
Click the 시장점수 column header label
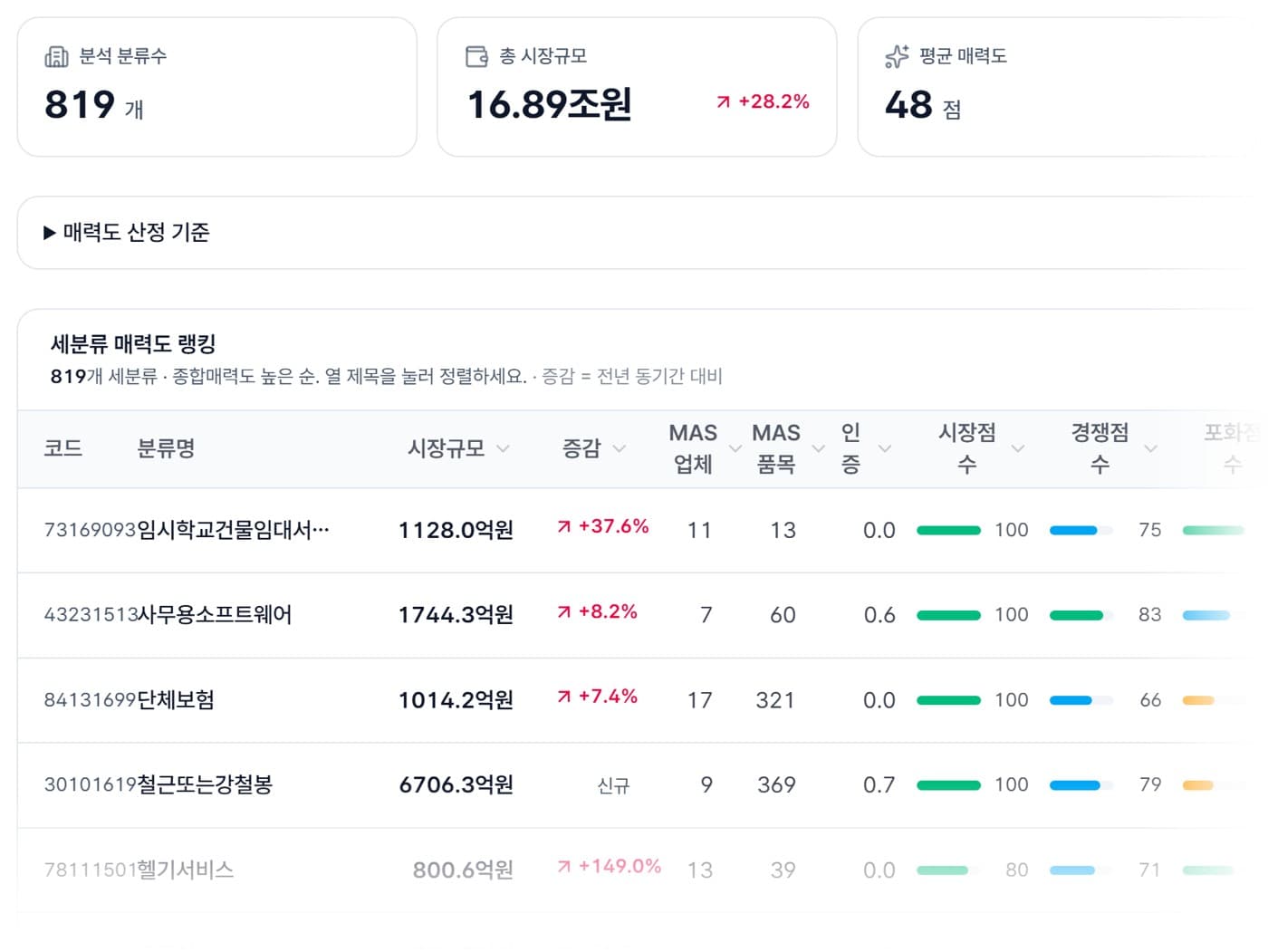click(966, 448)
